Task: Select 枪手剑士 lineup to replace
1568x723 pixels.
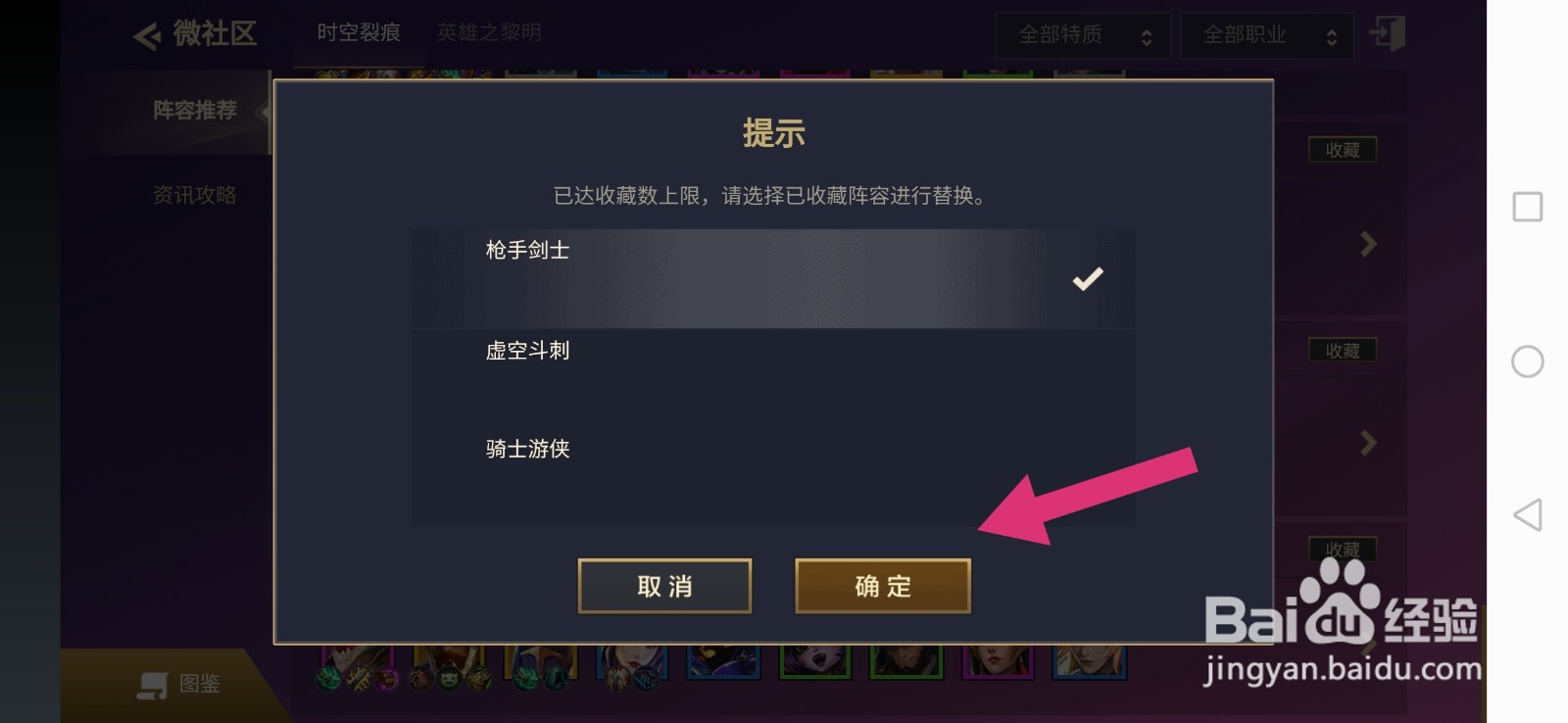Action: (773, 279)
